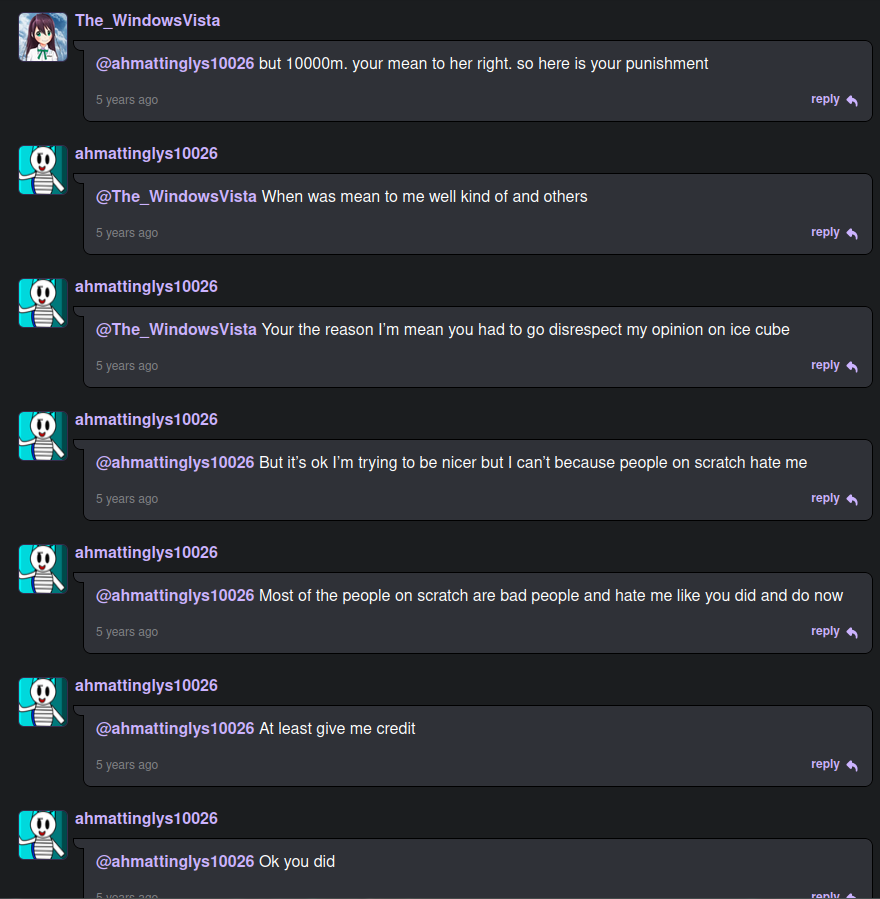
Task: Open @The_WindowsVista mention in ice cube comment
Action: [x=176, y=330]
